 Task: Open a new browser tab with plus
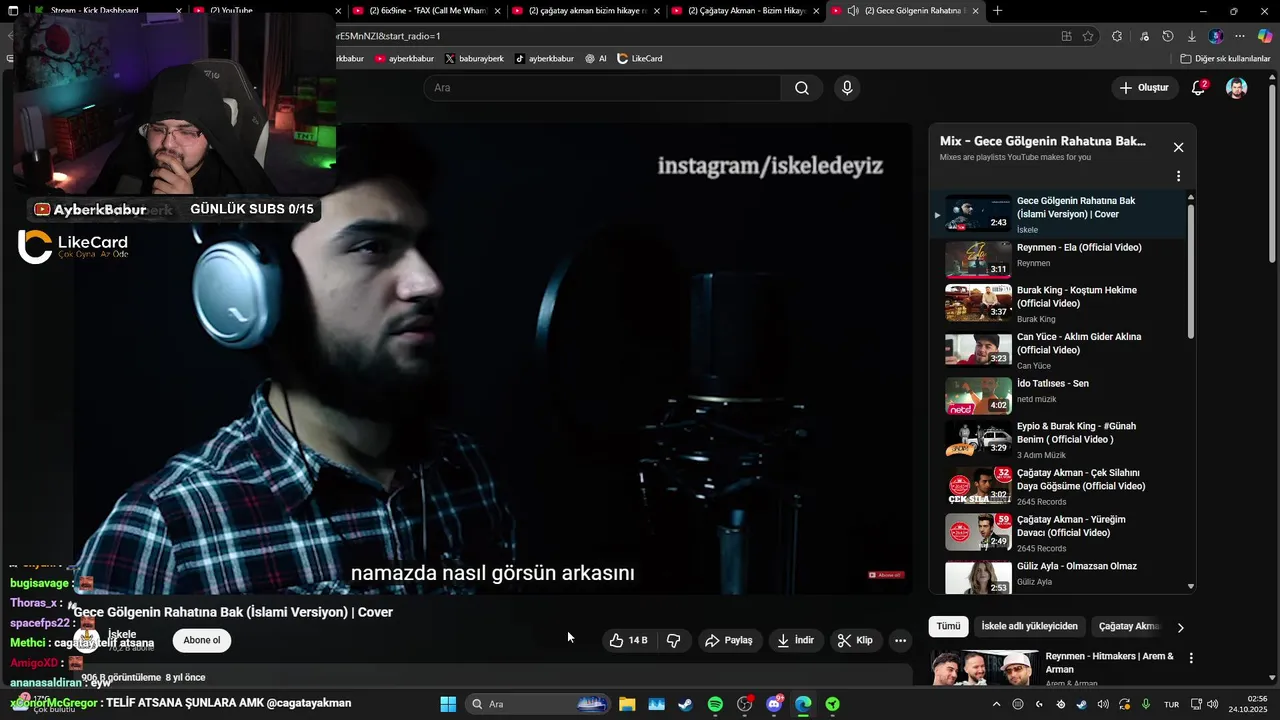click(x=997, y=11)
